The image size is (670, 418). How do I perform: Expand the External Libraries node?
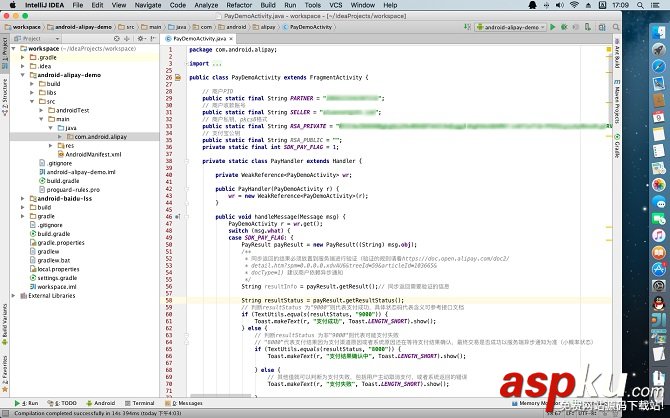(x=13, y=296)
